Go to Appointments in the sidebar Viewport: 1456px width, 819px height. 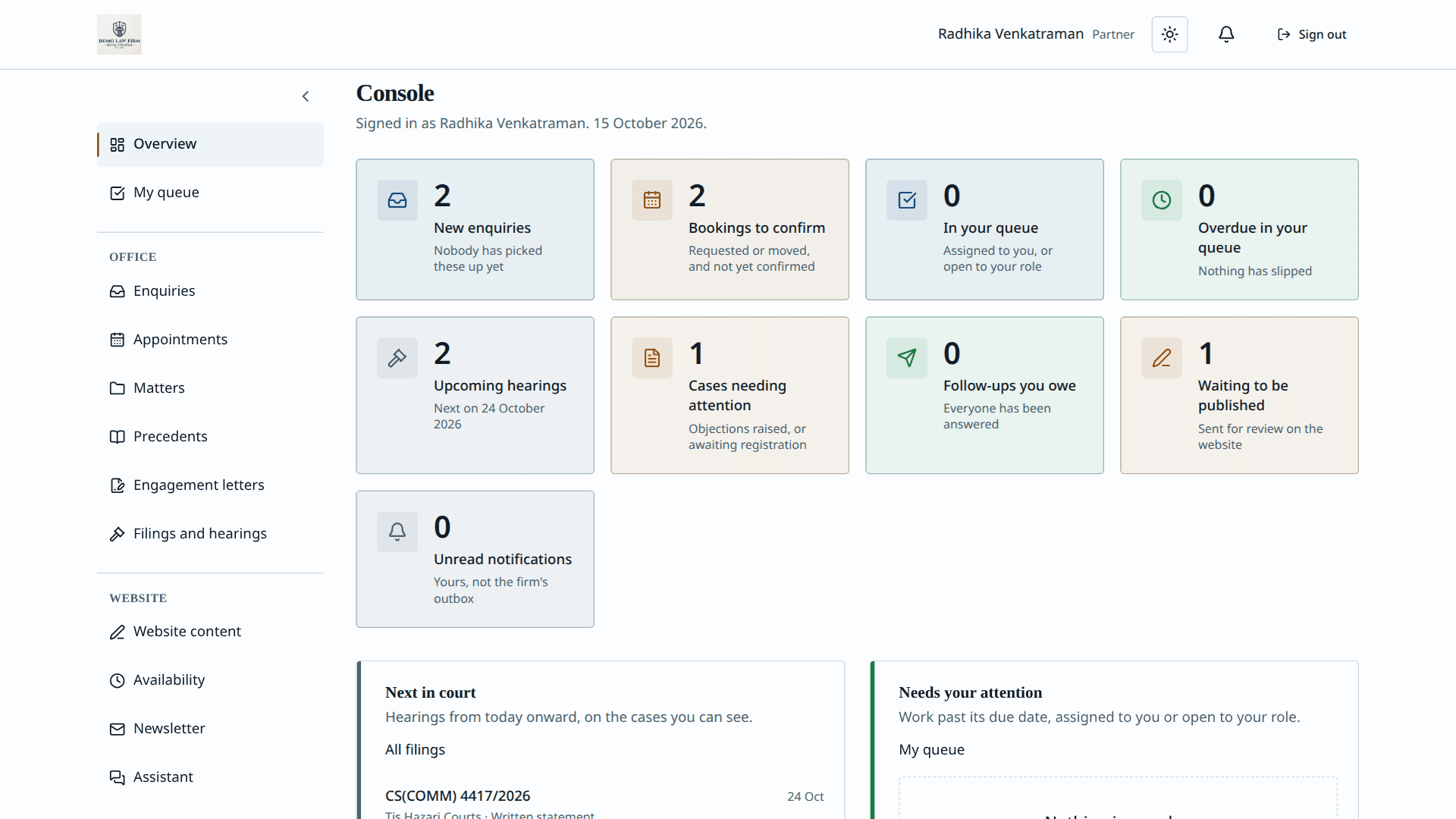pyautogui.click(x=210, y=340)
